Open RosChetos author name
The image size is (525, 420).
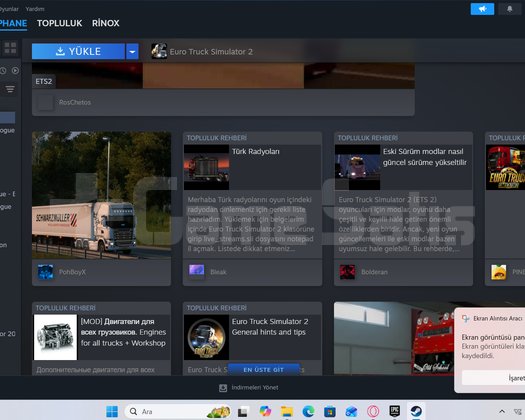pos(75,102)
